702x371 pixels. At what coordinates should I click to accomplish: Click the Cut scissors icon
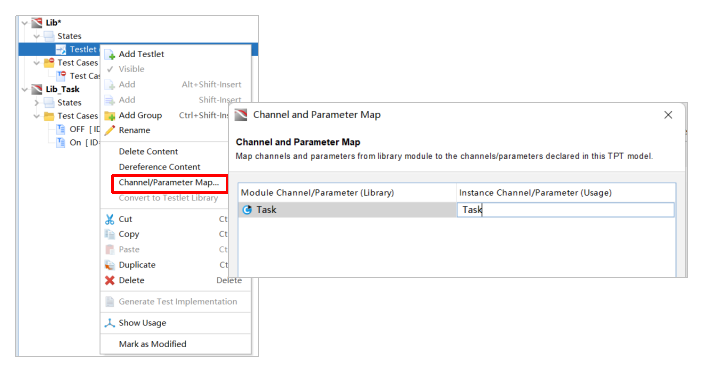(110, 219)
